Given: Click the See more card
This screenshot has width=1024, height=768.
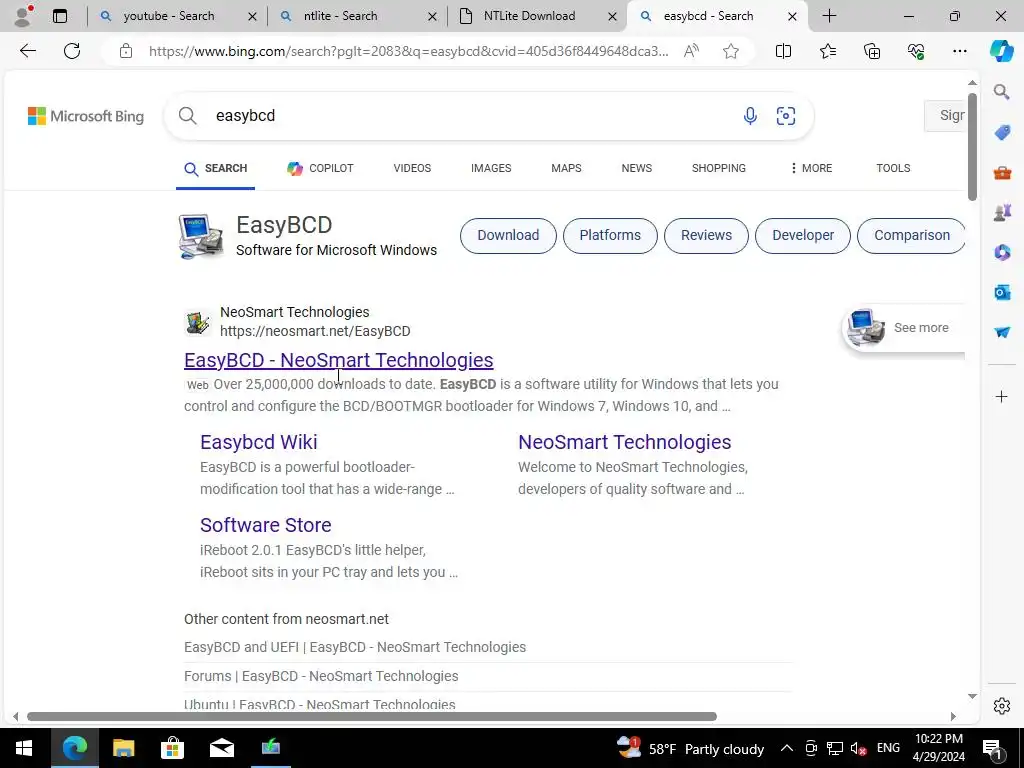Looking at the screenshot, I should pyautogui.click(x=903, y=328).
